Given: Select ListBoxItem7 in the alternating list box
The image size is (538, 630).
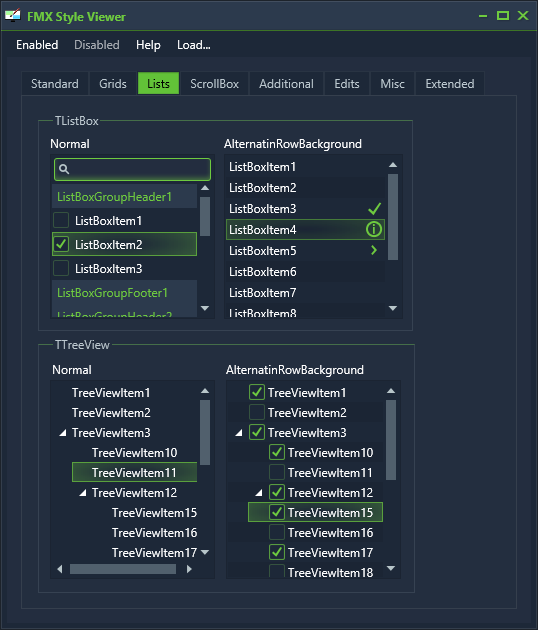Looking at the screenshot, I should [305, 292].
